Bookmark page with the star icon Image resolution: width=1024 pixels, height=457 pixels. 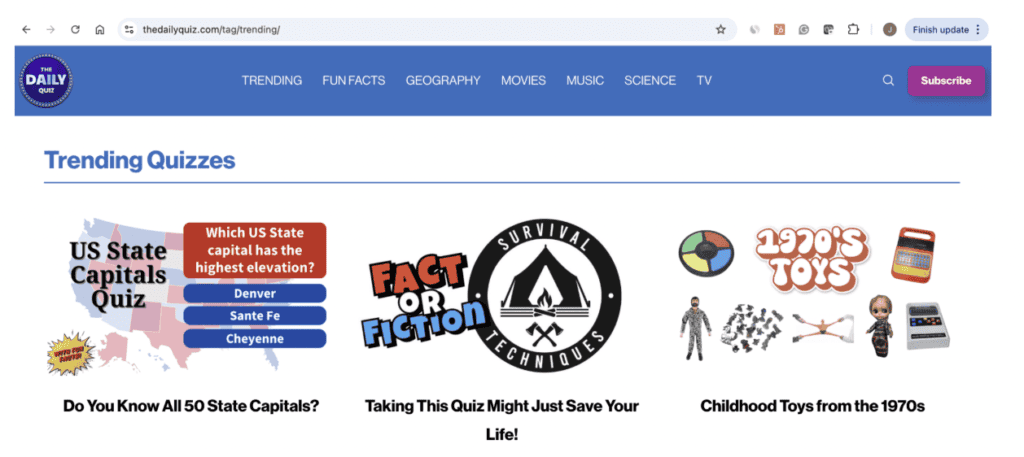(720, 29)
